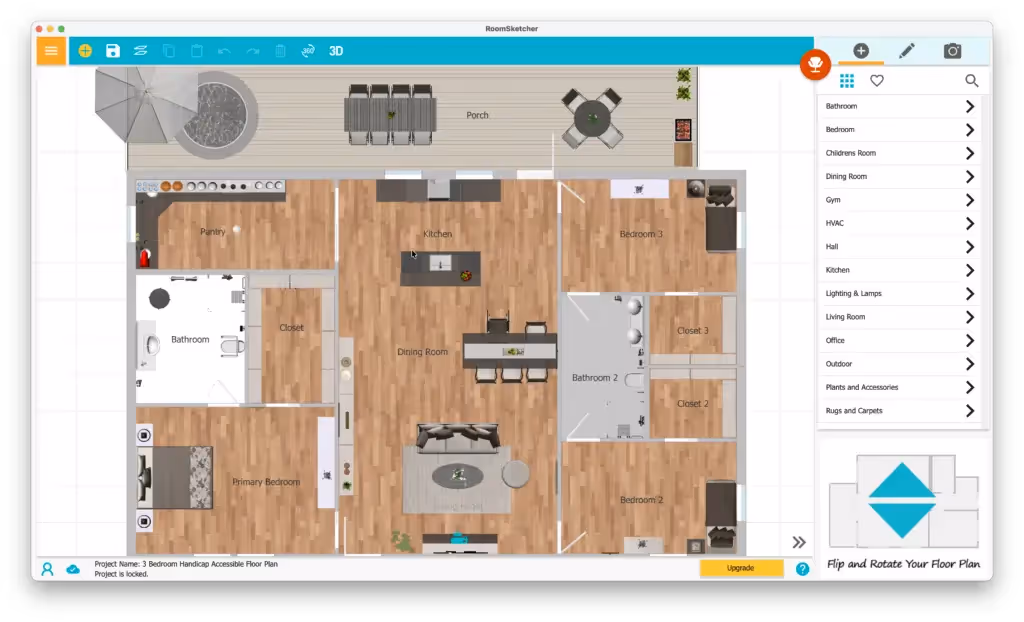This screenshot has width=1024, height=622.
Task: Collapse side panel with double chevron
Action: [x=799, y=542]
